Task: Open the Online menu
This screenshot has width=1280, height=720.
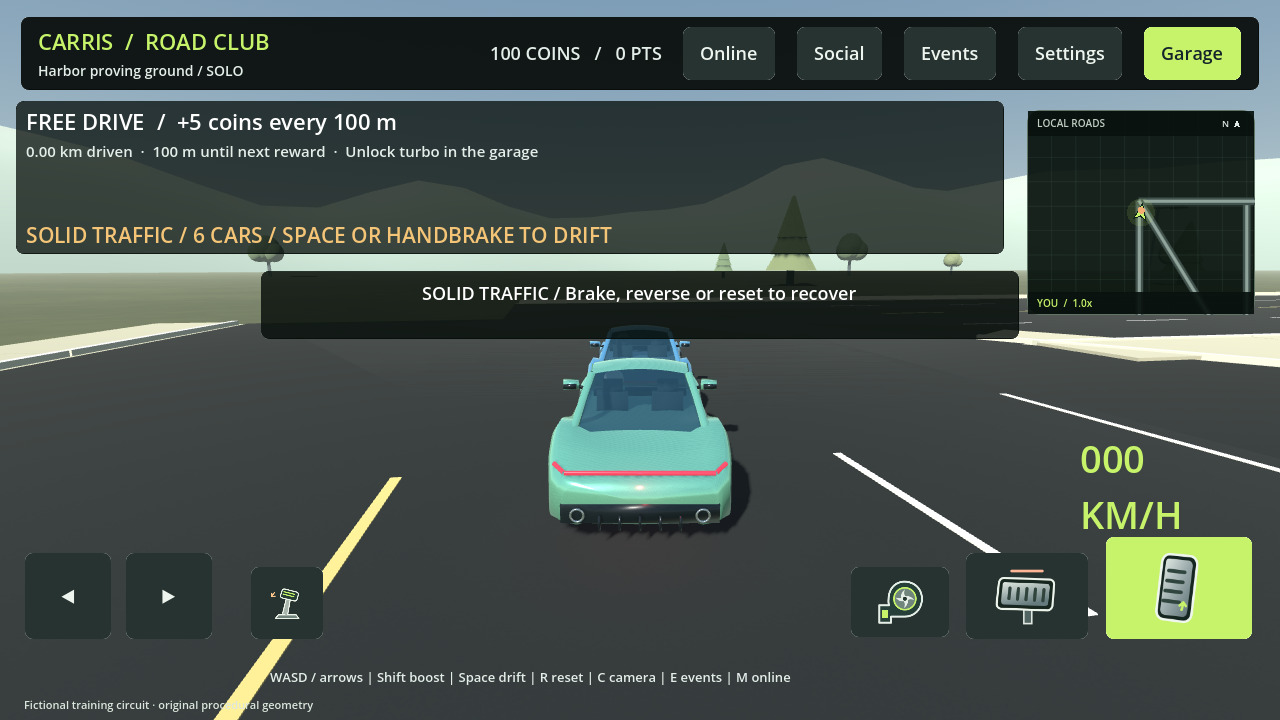Action: pos(729,54)
